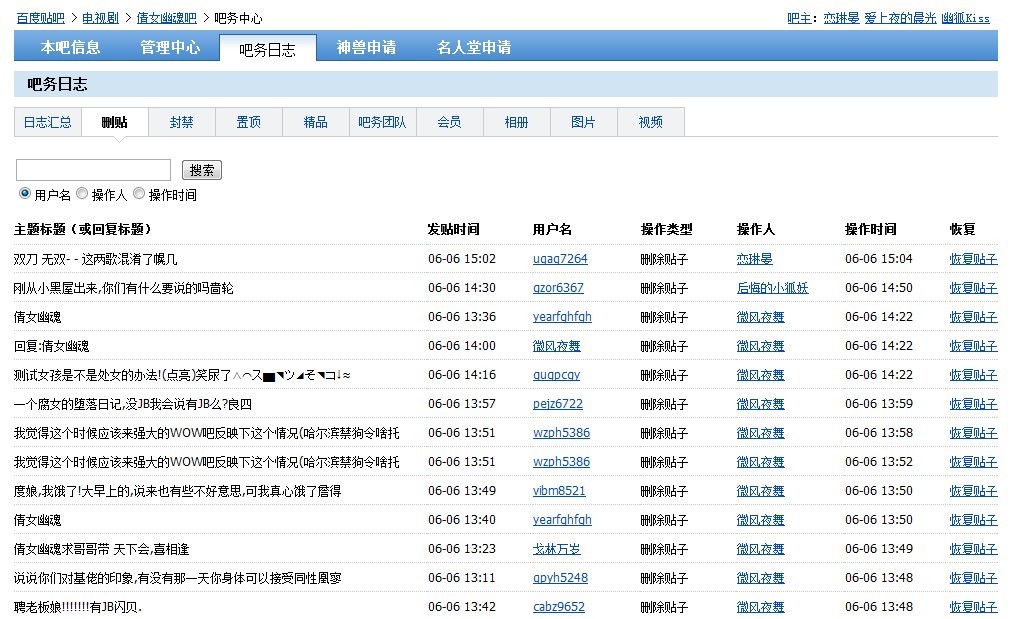This screenshot has height=619, width=1028.
Task: Open yearfghfgh link in the 13:36 row
Action: [562, 316]
